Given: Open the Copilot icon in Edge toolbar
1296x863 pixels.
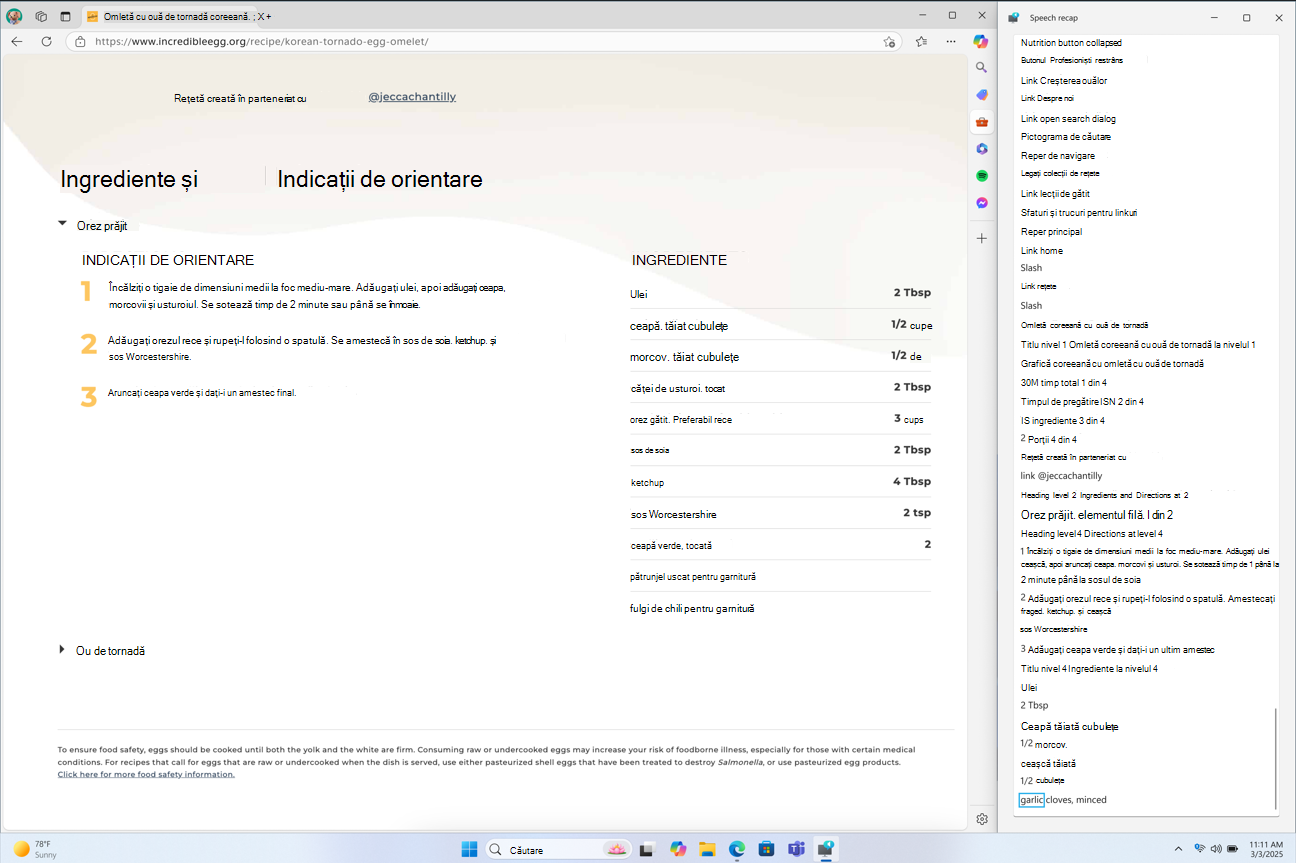Looking at the screenshot, I should coord(982,41).
